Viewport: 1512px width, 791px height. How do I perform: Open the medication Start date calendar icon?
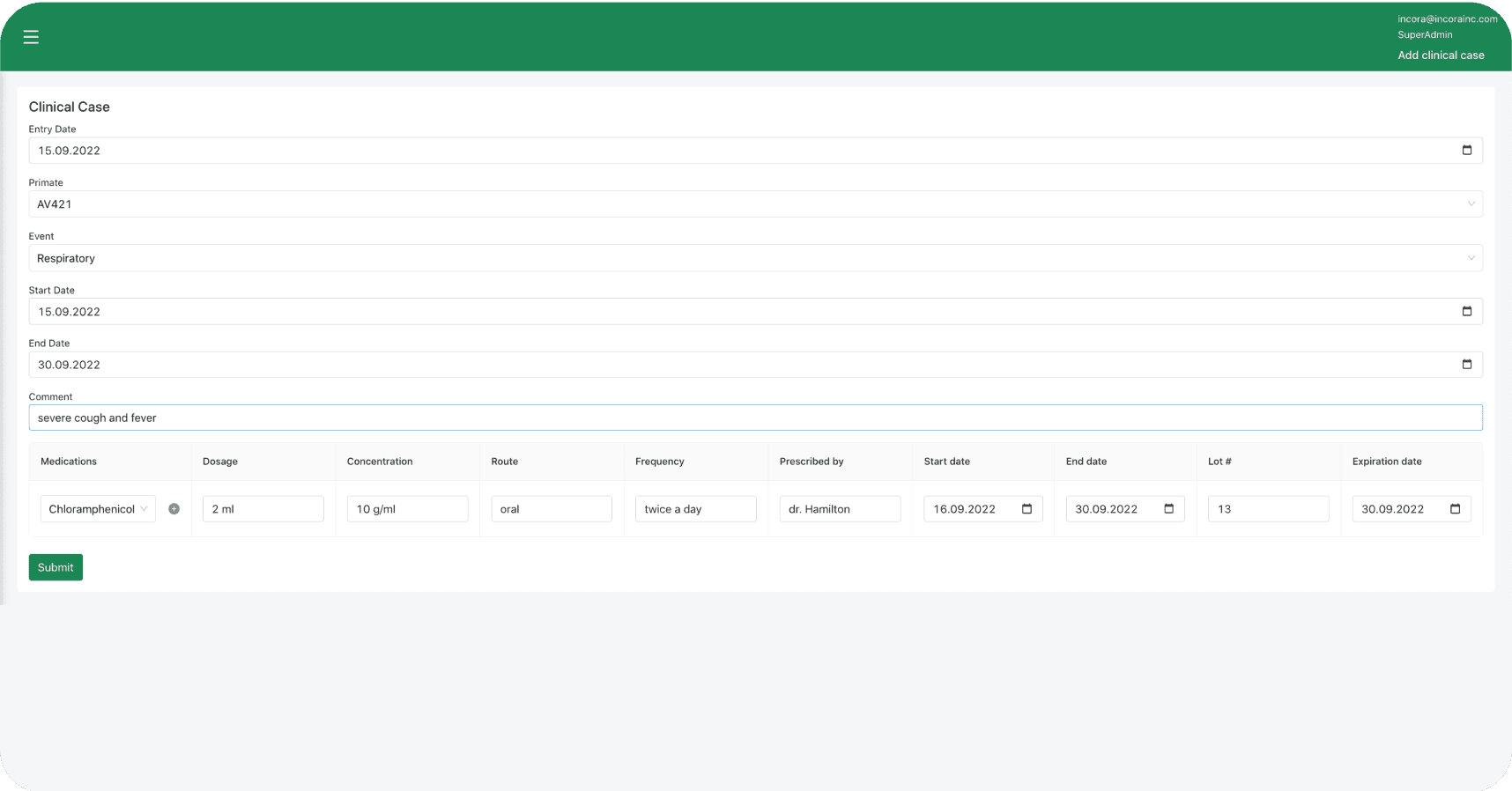tap(1027, 509)
